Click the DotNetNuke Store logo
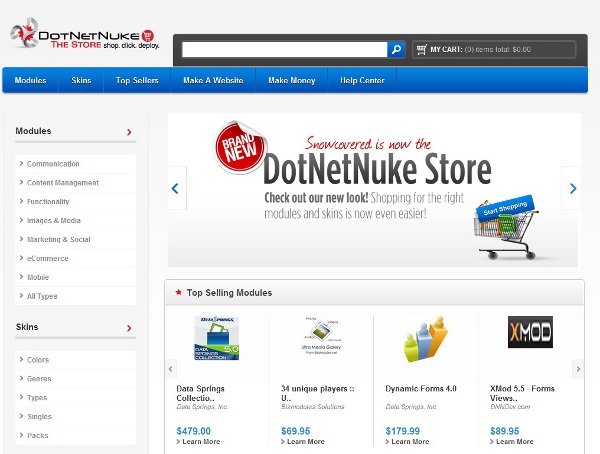This screenshot has height=454, width=600. click(x=85, y=35)
